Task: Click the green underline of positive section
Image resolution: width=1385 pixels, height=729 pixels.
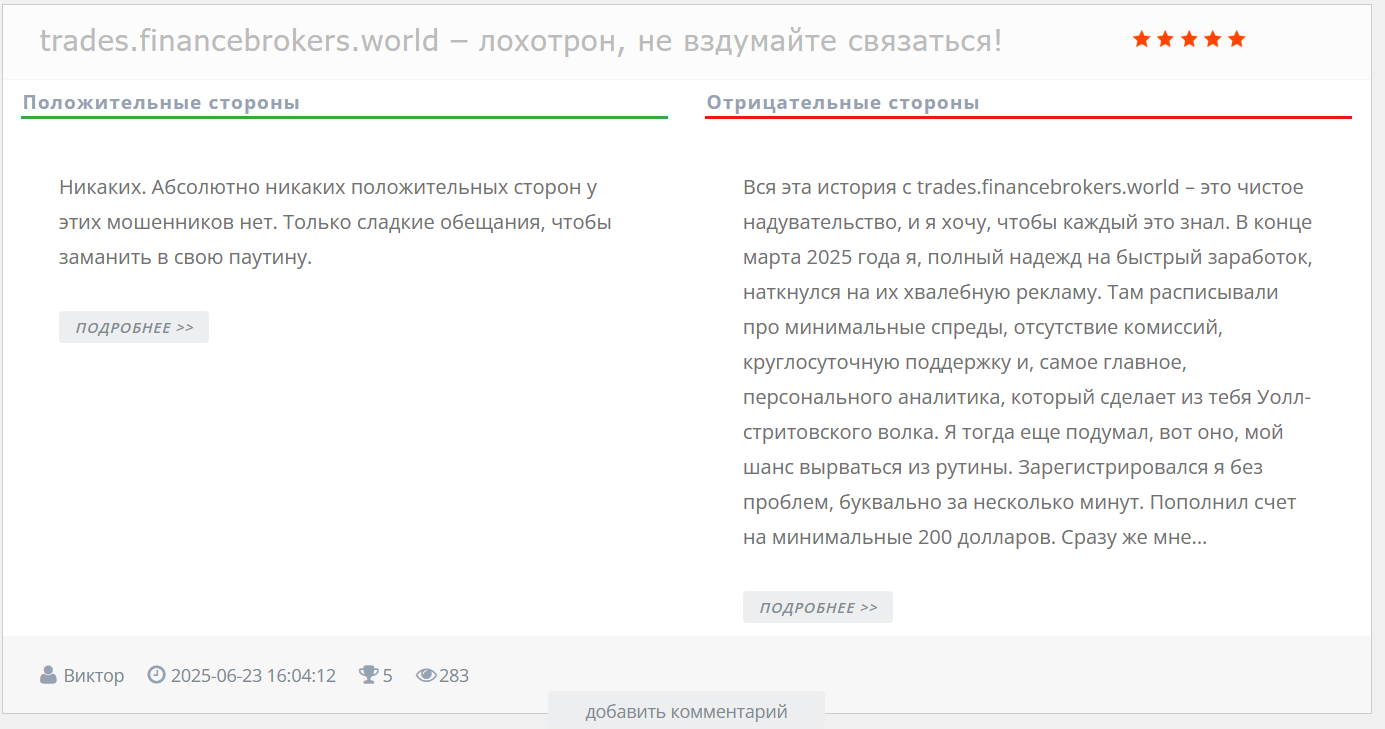Action: click(x=344, y=117)
